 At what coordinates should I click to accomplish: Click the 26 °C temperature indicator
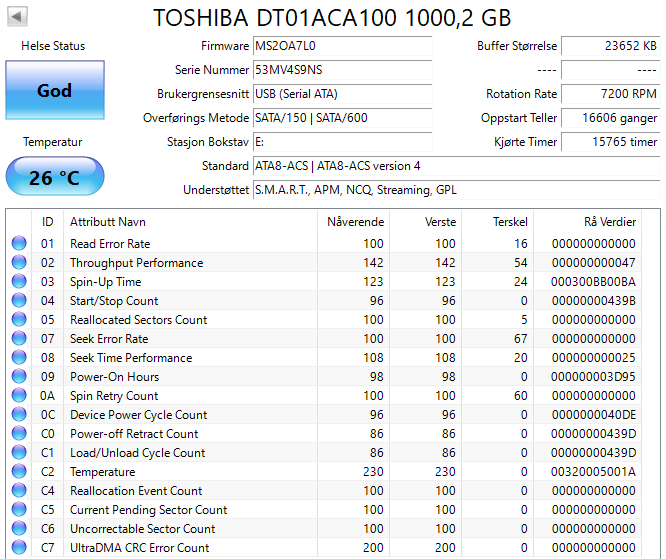54,178
